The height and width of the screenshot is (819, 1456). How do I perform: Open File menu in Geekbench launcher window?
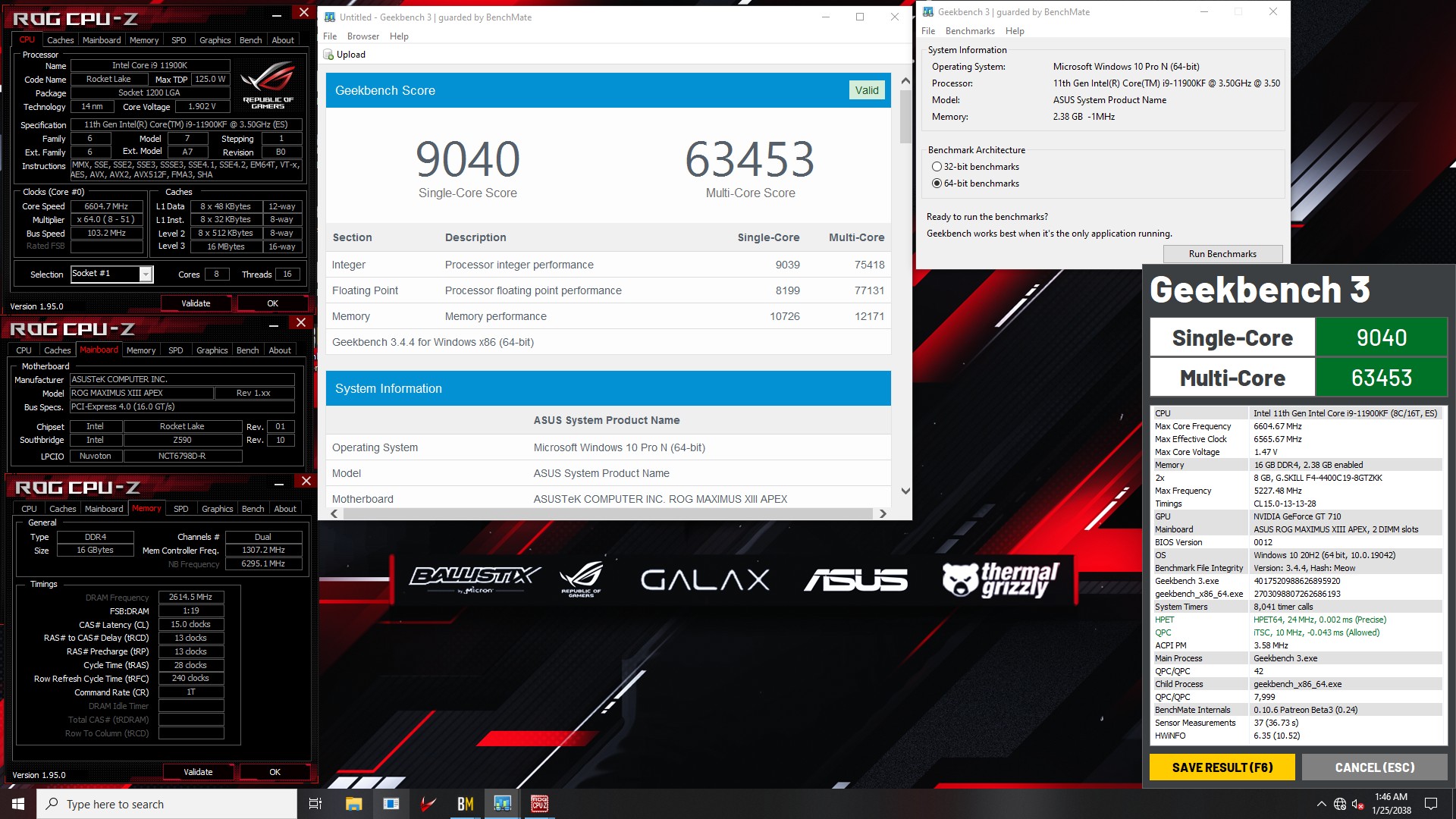coord(928,31)
